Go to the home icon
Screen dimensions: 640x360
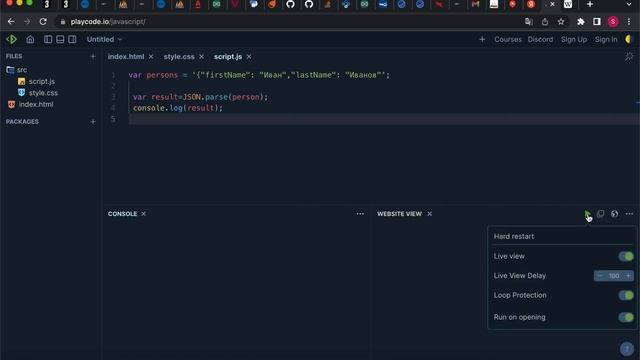pyautogui.click(x=30, y=39)
